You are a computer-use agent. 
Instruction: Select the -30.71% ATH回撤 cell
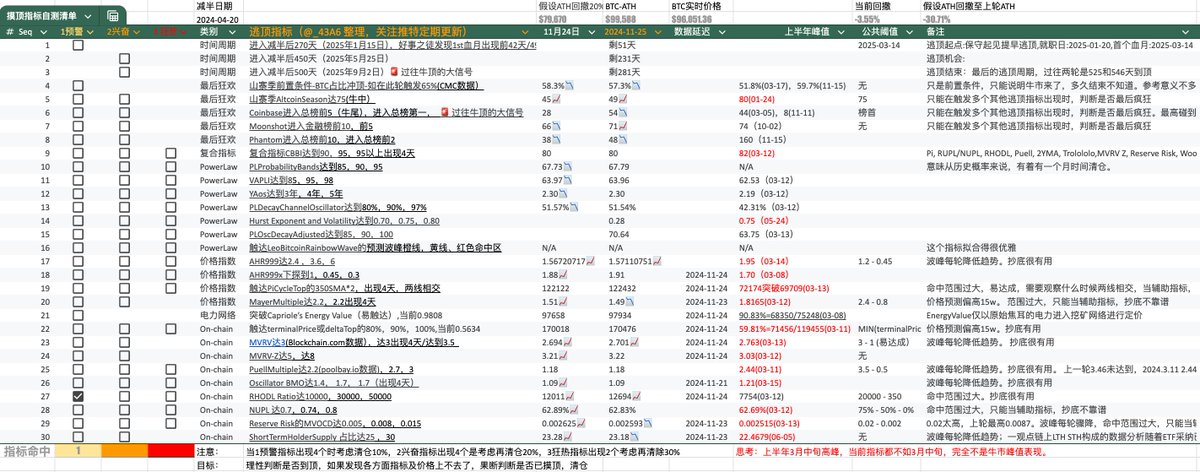point(1060,18)
